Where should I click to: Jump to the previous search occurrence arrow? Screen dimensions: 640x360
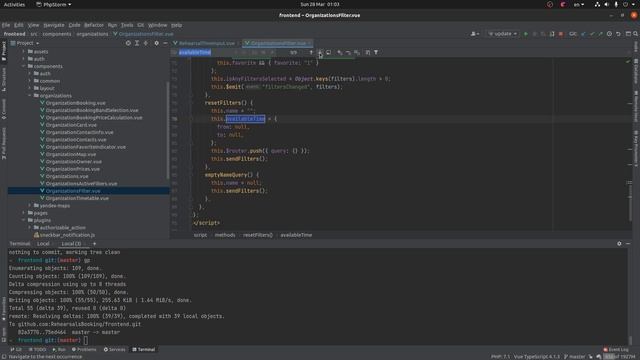[311, 52]
